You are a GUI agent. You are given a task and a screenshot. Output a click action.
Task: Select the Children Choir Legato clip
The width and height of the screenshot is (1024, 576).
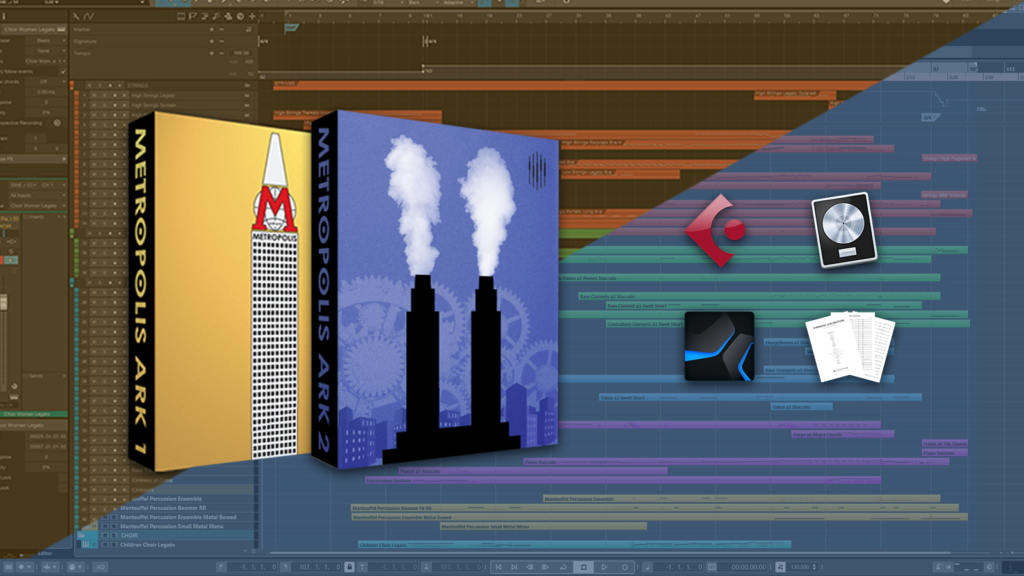click(x=575, y=545)
